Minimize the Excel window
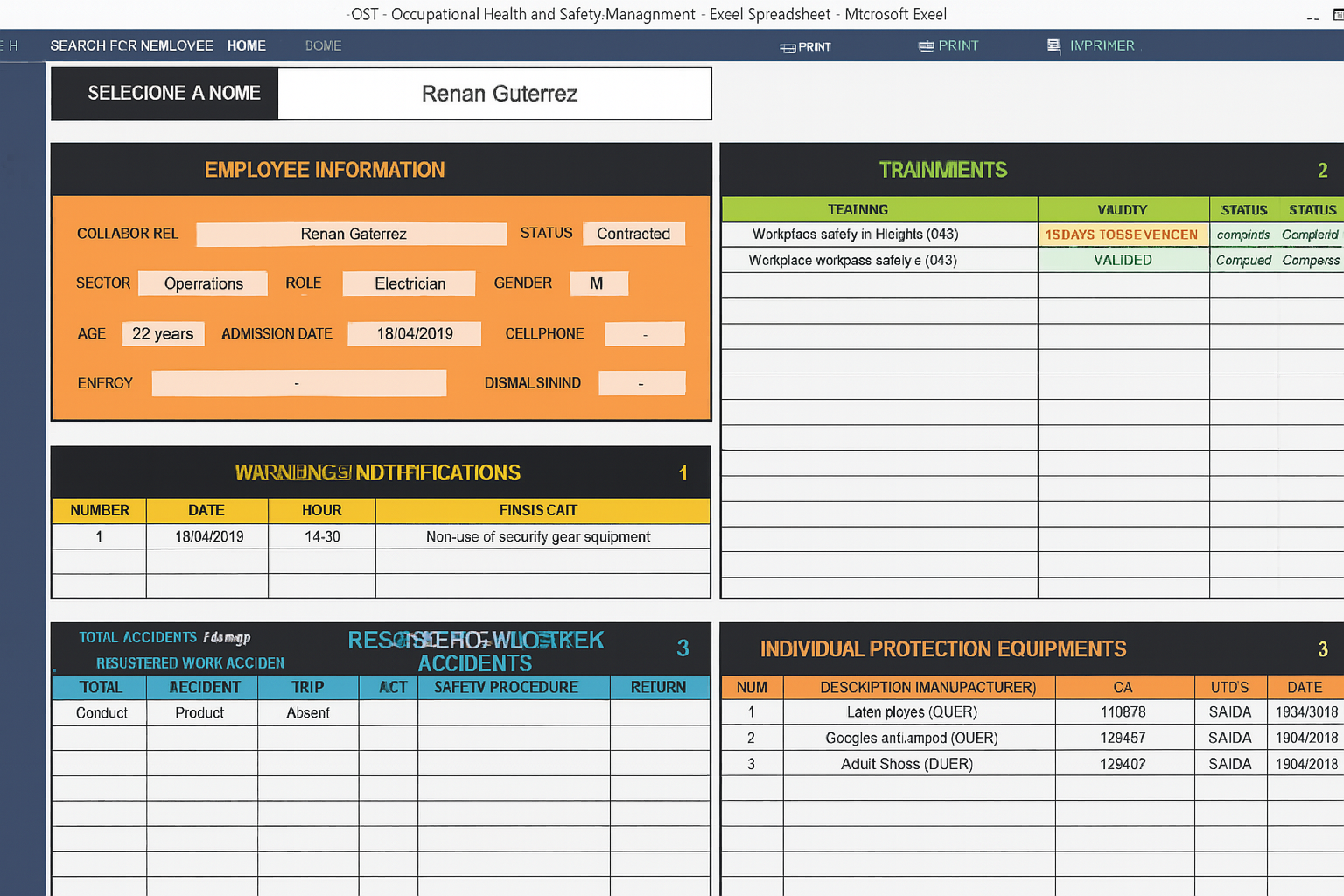Viewport: 1344px width, 896px height. [x=1312, y=16]
